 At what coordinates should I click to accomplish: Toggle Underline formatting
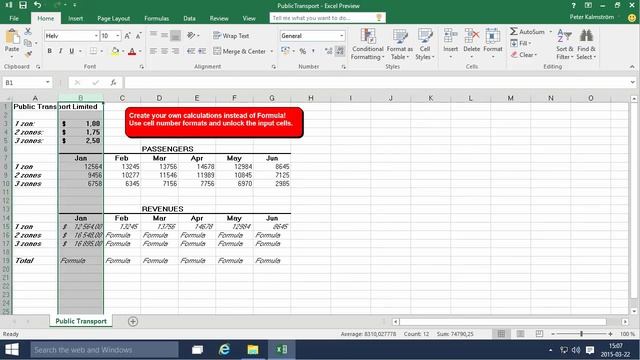point(71,51)
